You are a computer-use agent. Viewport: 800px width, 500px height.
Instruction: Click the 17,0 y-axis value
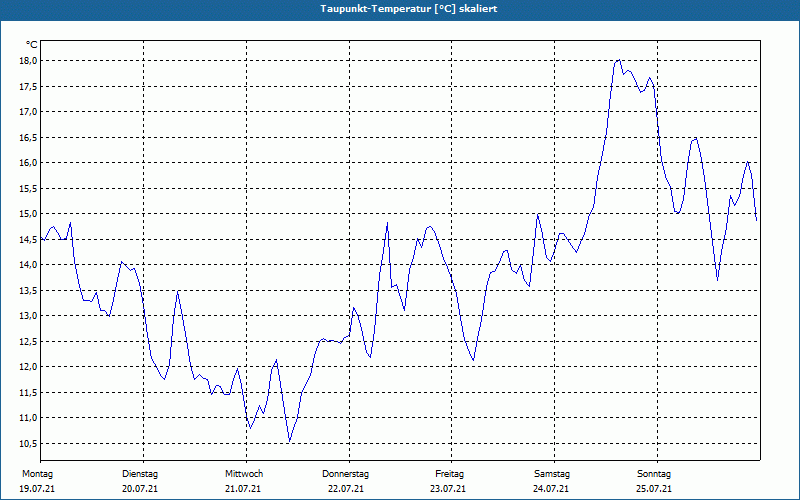29,112
